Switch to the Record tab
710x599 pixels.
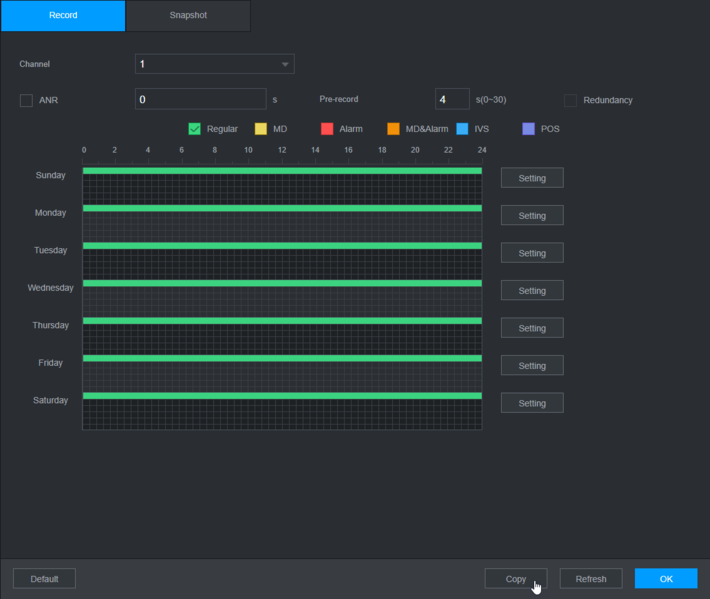(63, 15)
